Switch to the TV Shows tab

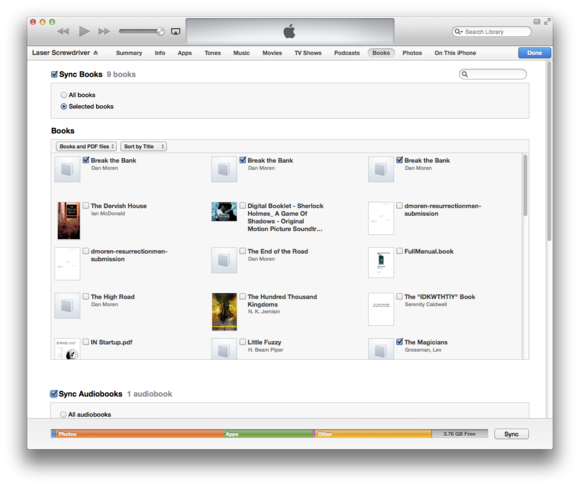(x=308, y=53)
